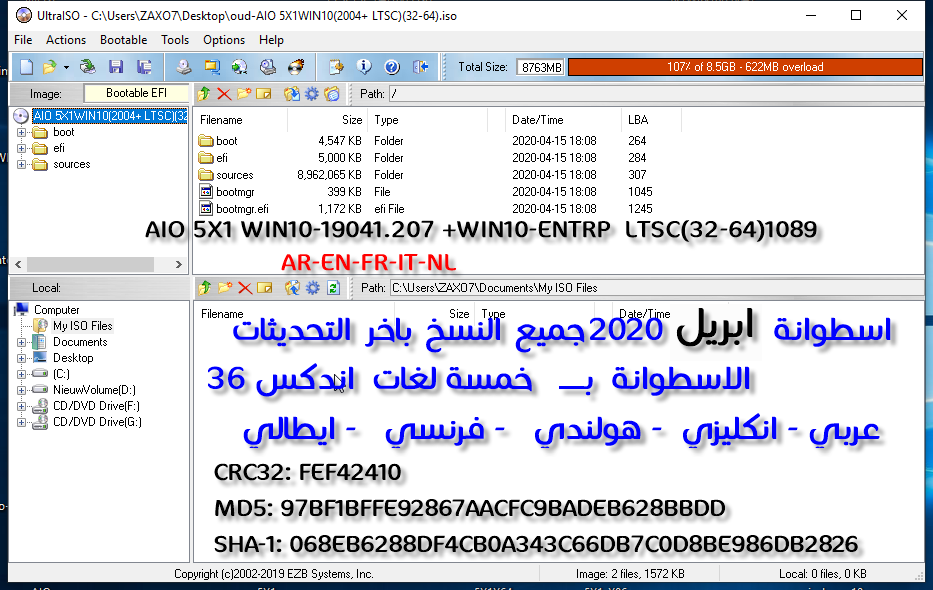
Task: Rename item in image pane toolbar
Action: (x=264, y=93)
